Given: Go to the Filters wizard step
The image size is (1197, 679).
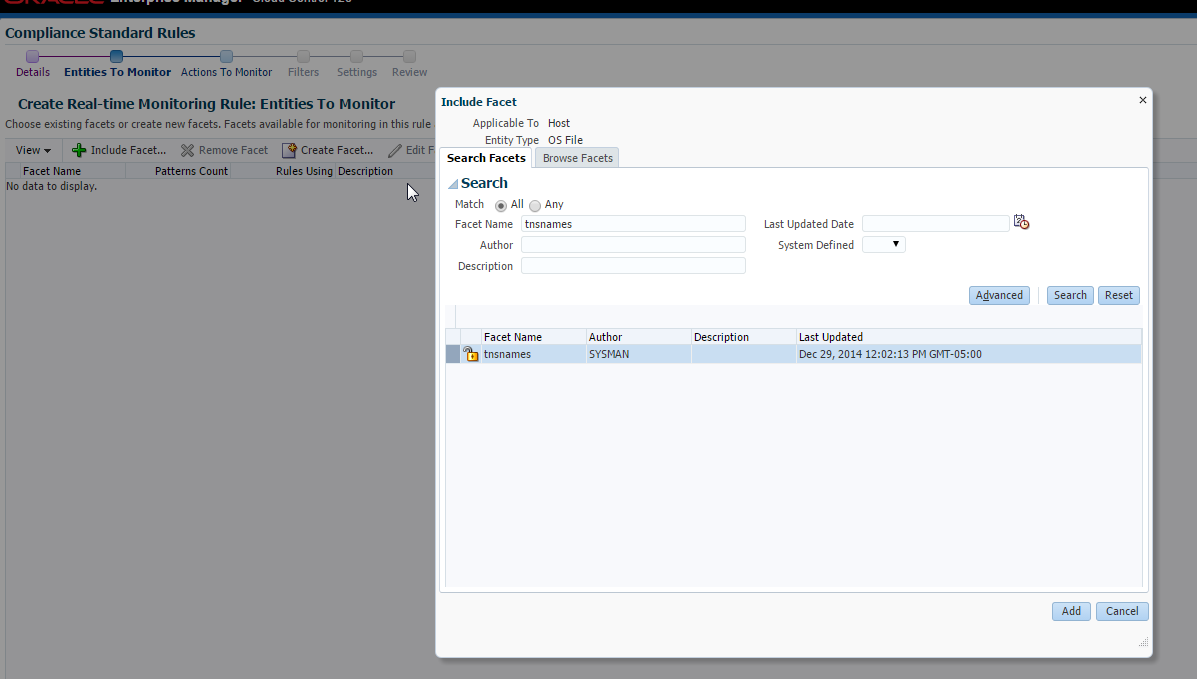Looking at the screenshot, I should tap(303, 65).
